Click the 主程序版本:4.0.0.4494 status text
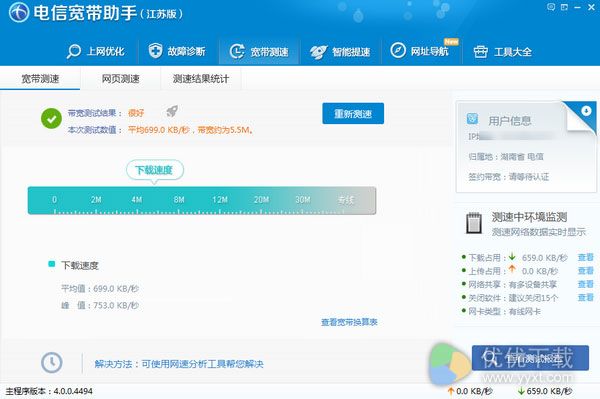600x399 pixels. (x=49, y=391)
